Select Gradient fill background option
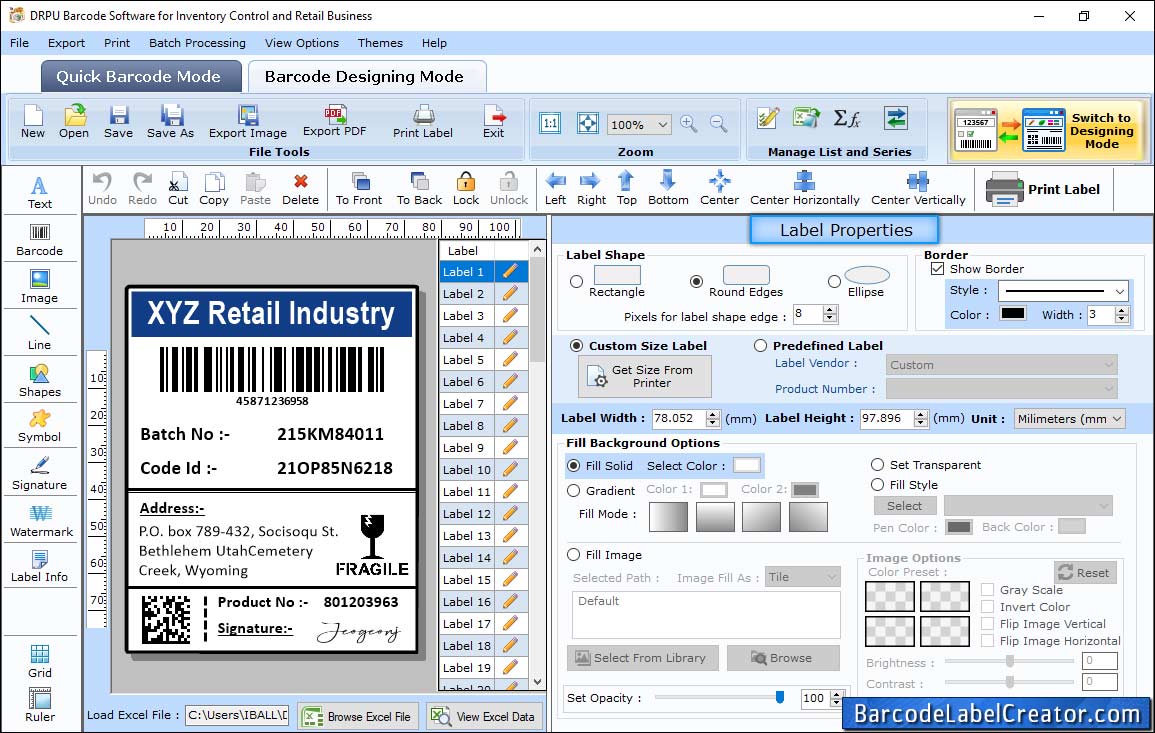Screen dimensions: 1155x733 [x=573, y=491]
